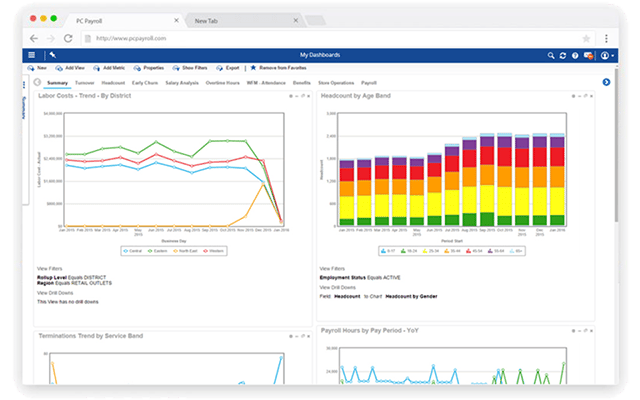Screen dimensions: 640x400
Task: Click Headcount by Gender drill down link
Action: 411,297
